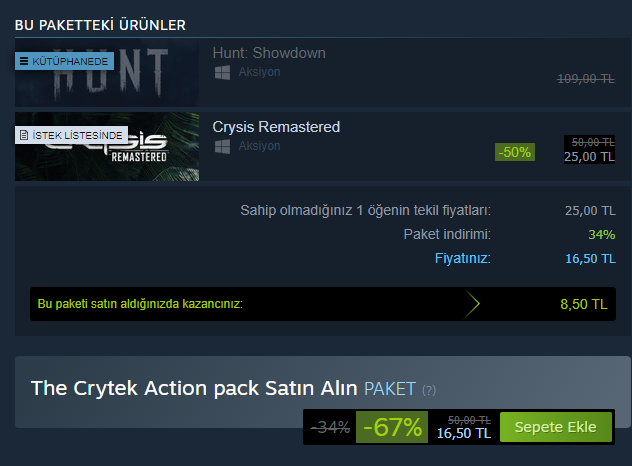Click the green -67% discount badge

pyautogui.click(x=392, y=427)
